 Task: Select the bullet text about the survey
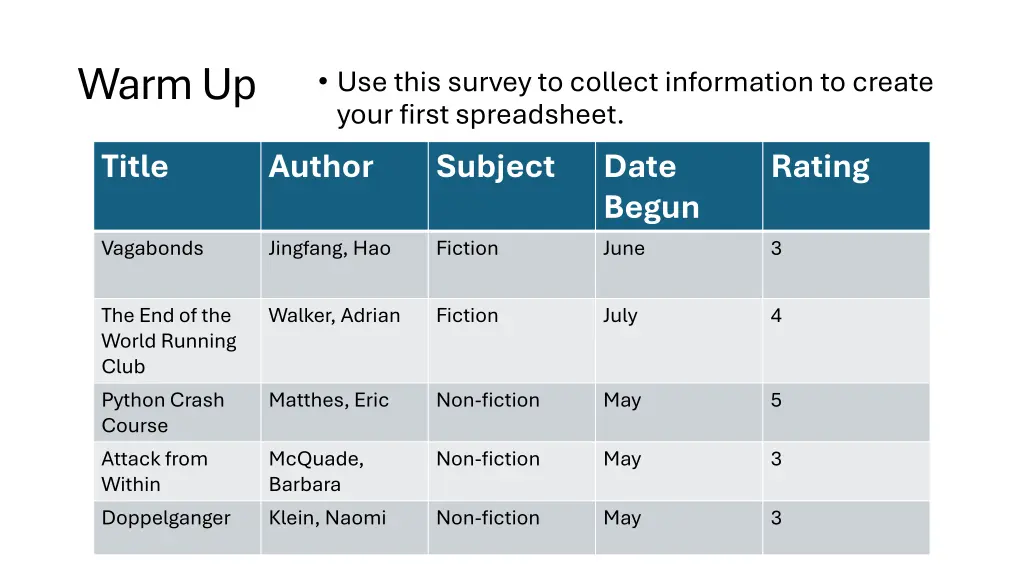click(627, 98)
